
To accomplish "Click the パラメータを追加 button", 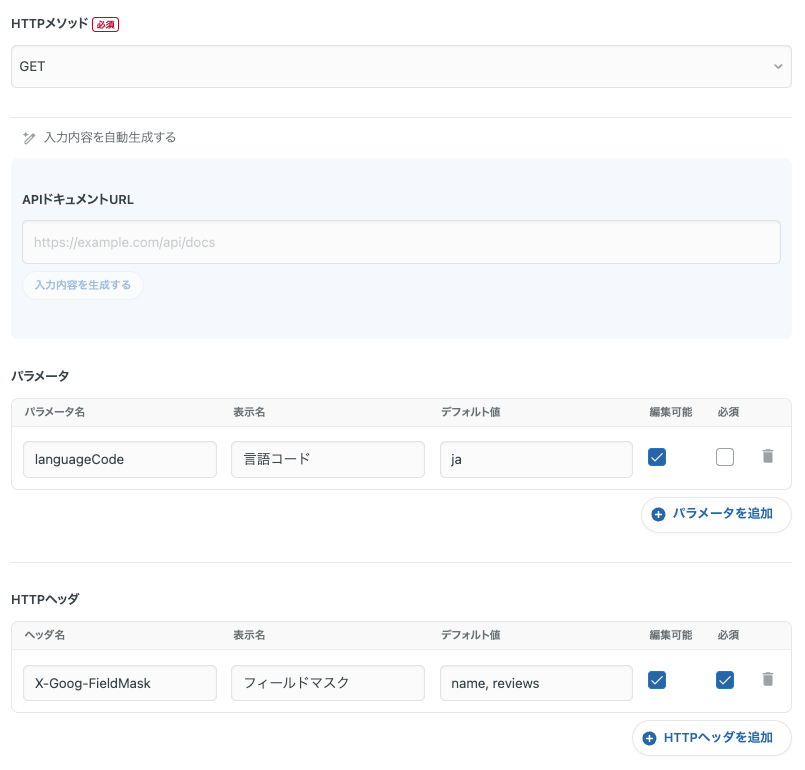I will (716, 514).
